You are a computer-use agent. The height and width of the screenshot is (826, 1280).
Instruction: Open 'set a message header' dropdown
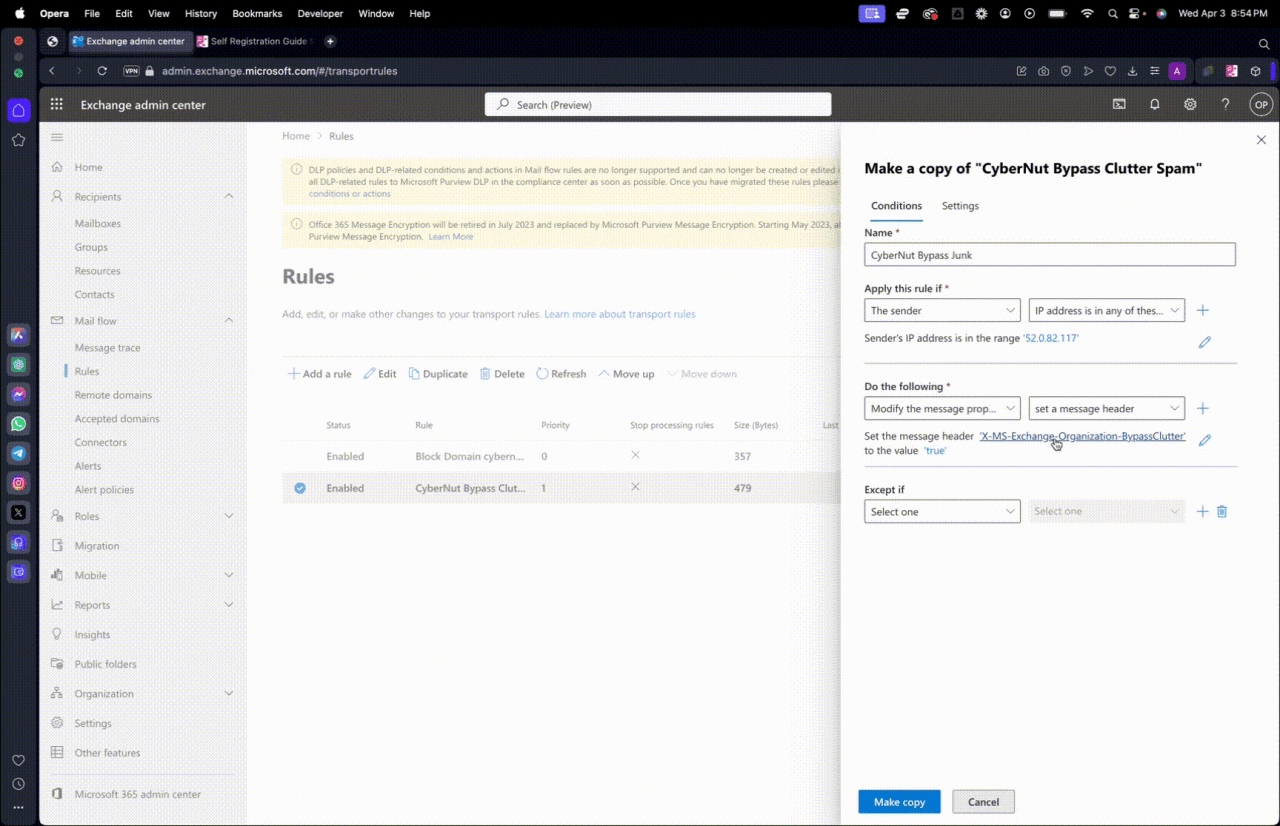pos(1106,409)
